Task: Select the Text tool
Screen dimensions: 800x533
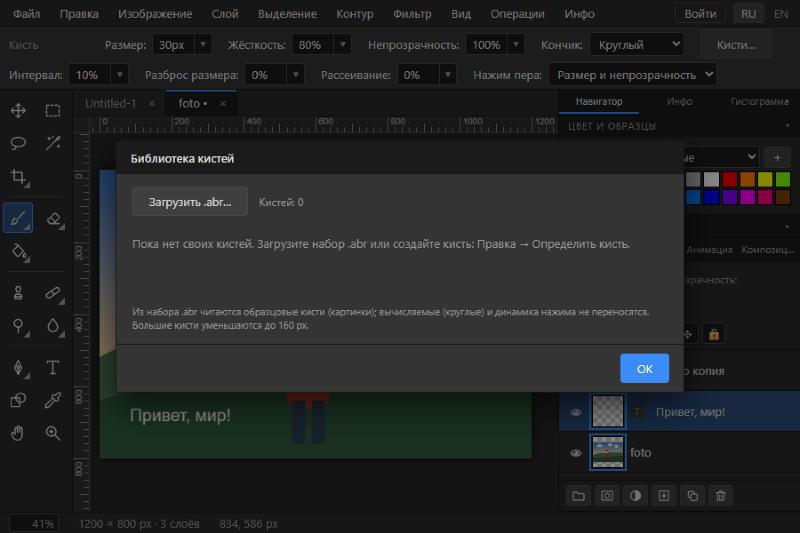Action: 53,367
